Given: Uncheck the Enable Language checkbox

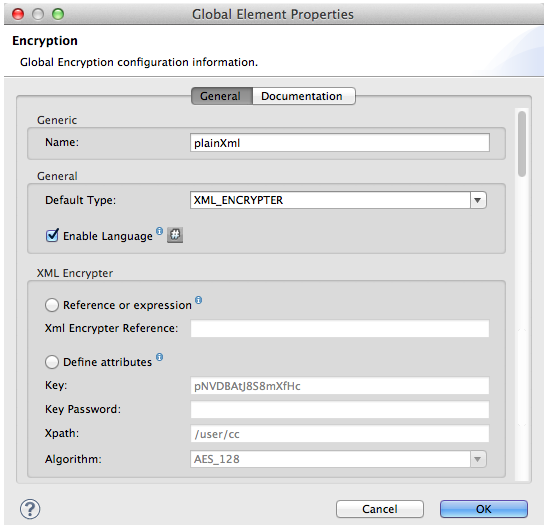Looking at the screenshot, I should pyautogui.click(x=52, y=235).
